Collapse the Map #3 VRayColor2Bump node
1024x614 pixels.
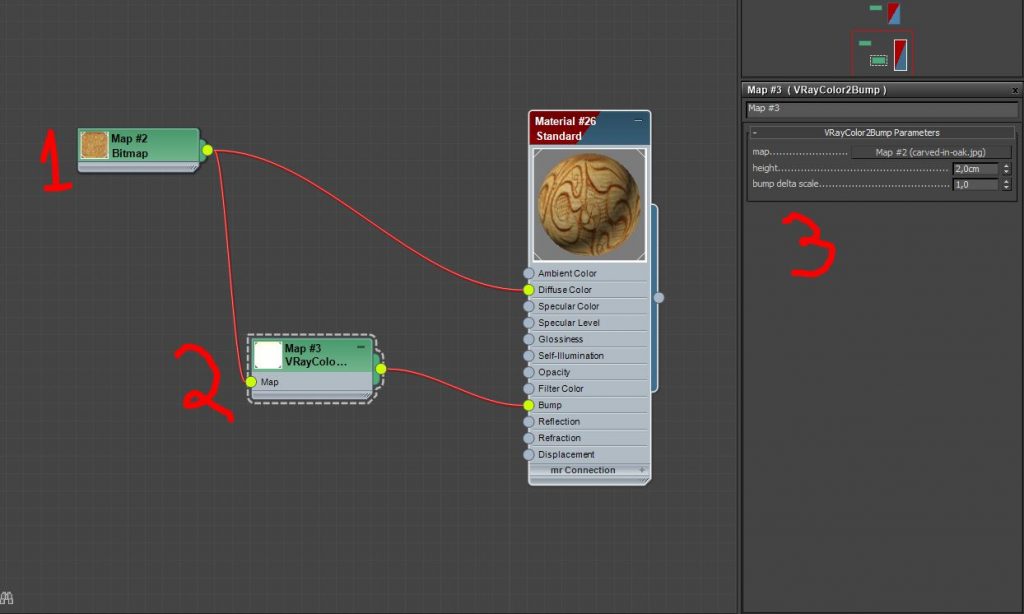[x=361, y=347]
